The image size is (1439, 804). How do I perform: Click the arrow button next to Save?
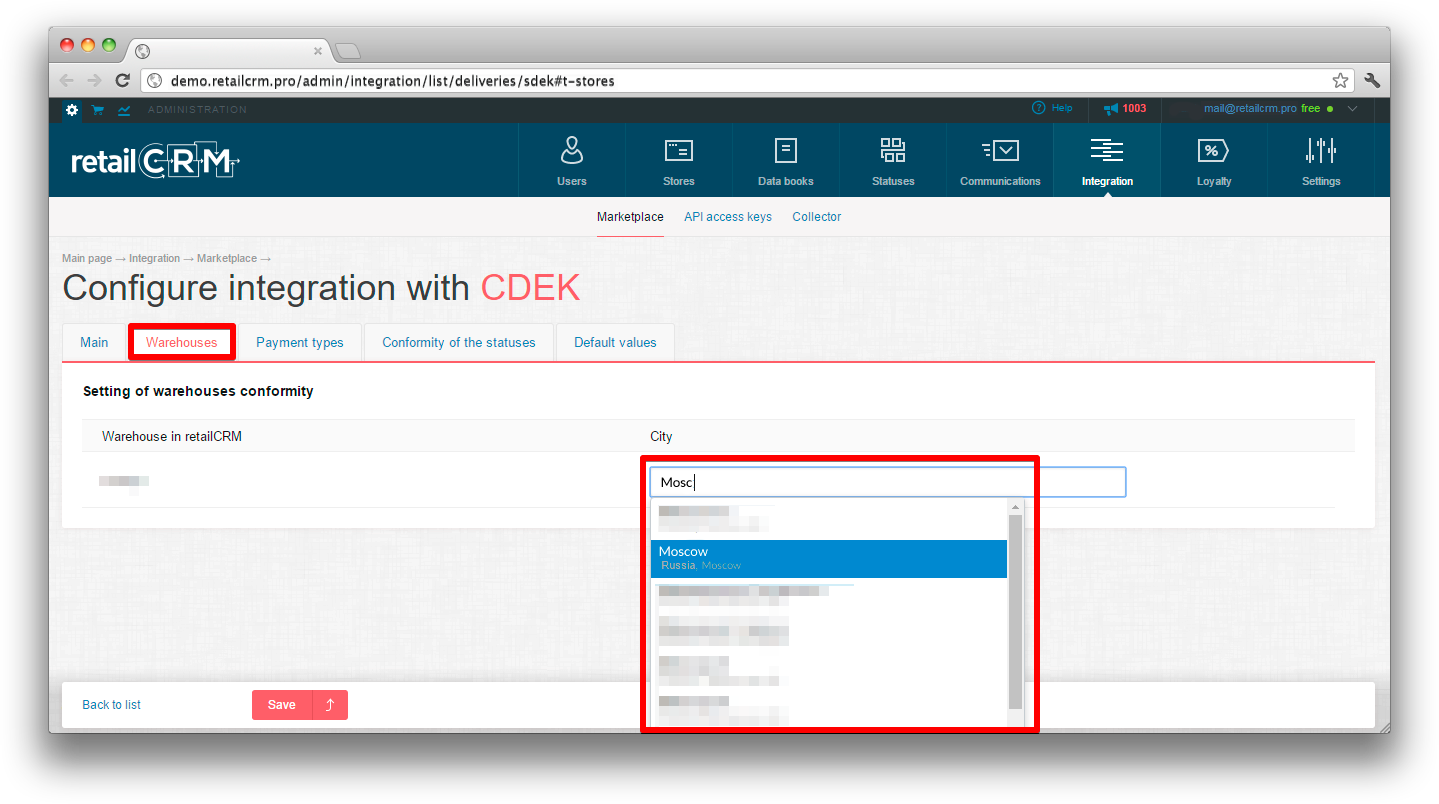[330, 705]
